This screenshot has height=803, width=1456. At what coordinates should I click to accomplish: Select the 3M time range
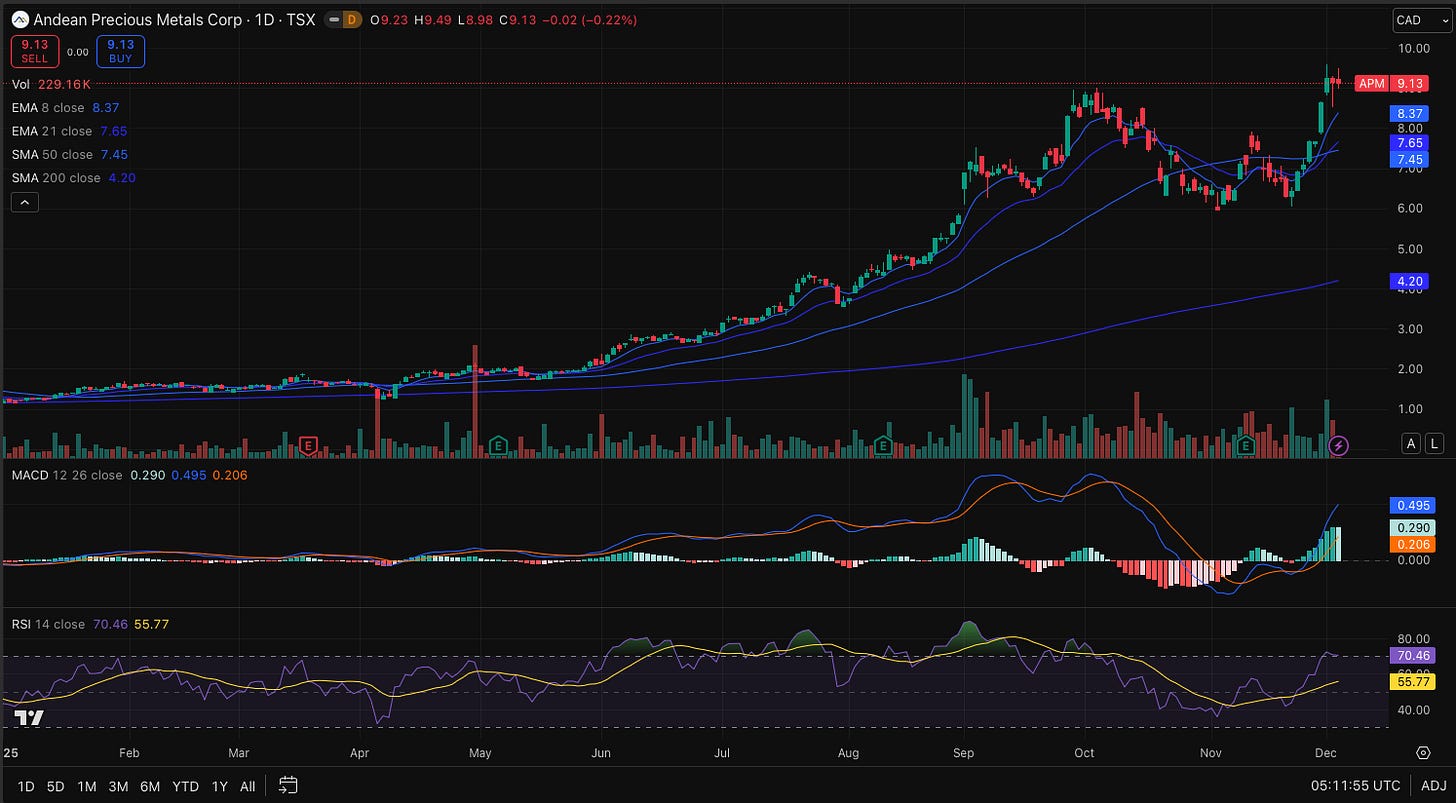click(x=118, y=786)
